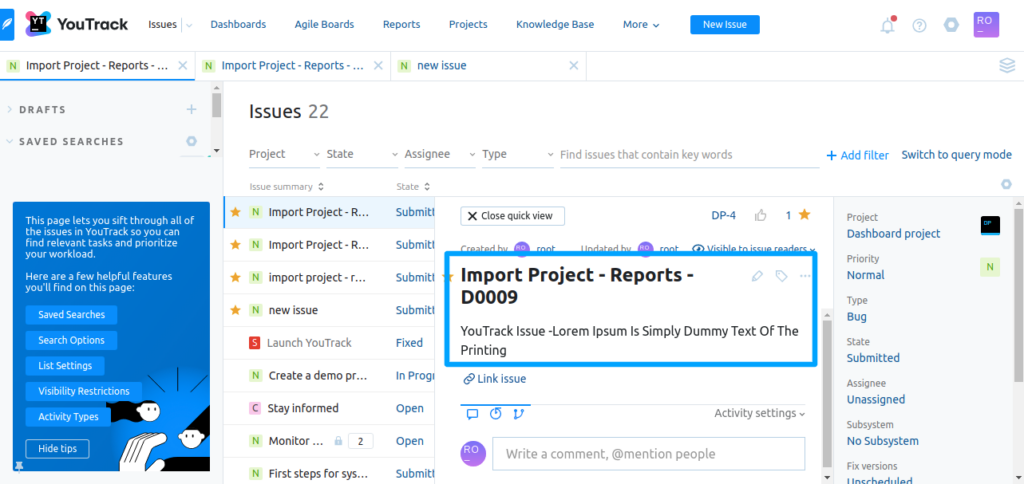Click the New Issue button

[724, 24]
